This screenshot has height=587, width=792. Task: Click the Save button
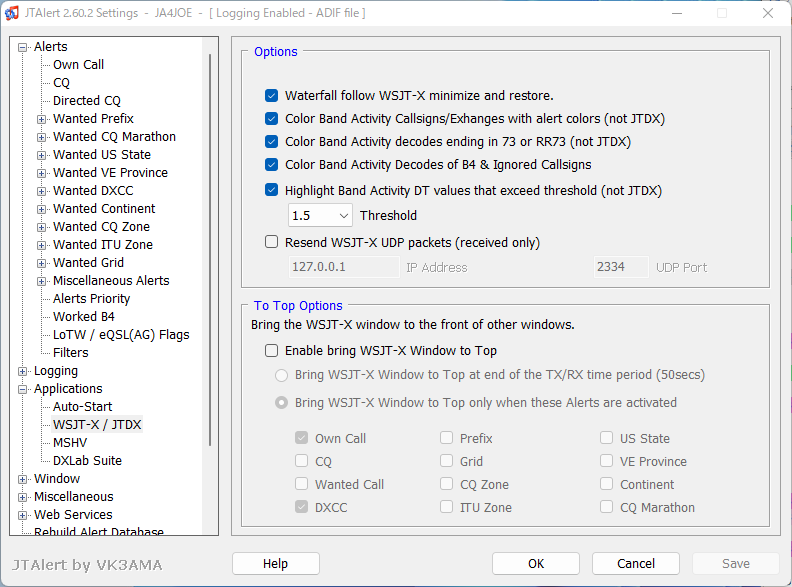[736, 564]
